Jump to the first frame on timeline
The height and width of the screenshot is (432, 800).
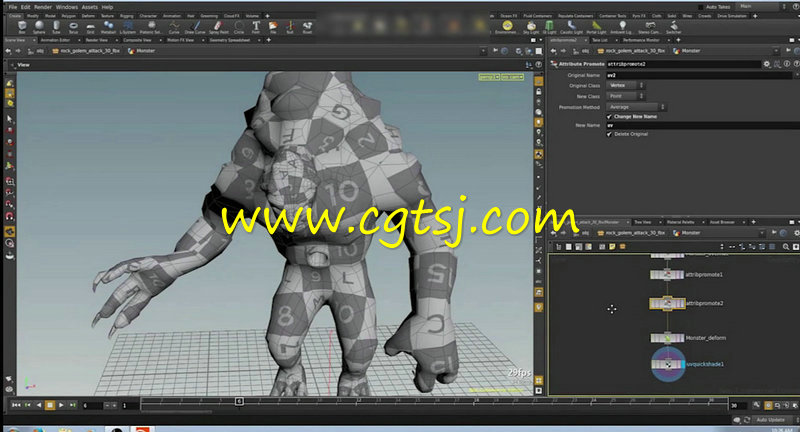coord(16,405)
